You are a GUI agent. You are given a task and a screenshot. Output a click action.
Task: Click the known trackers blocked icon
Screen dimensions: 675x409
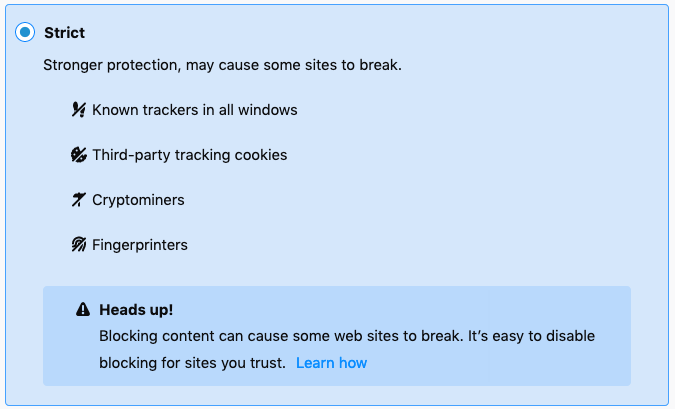click(78, 110)
